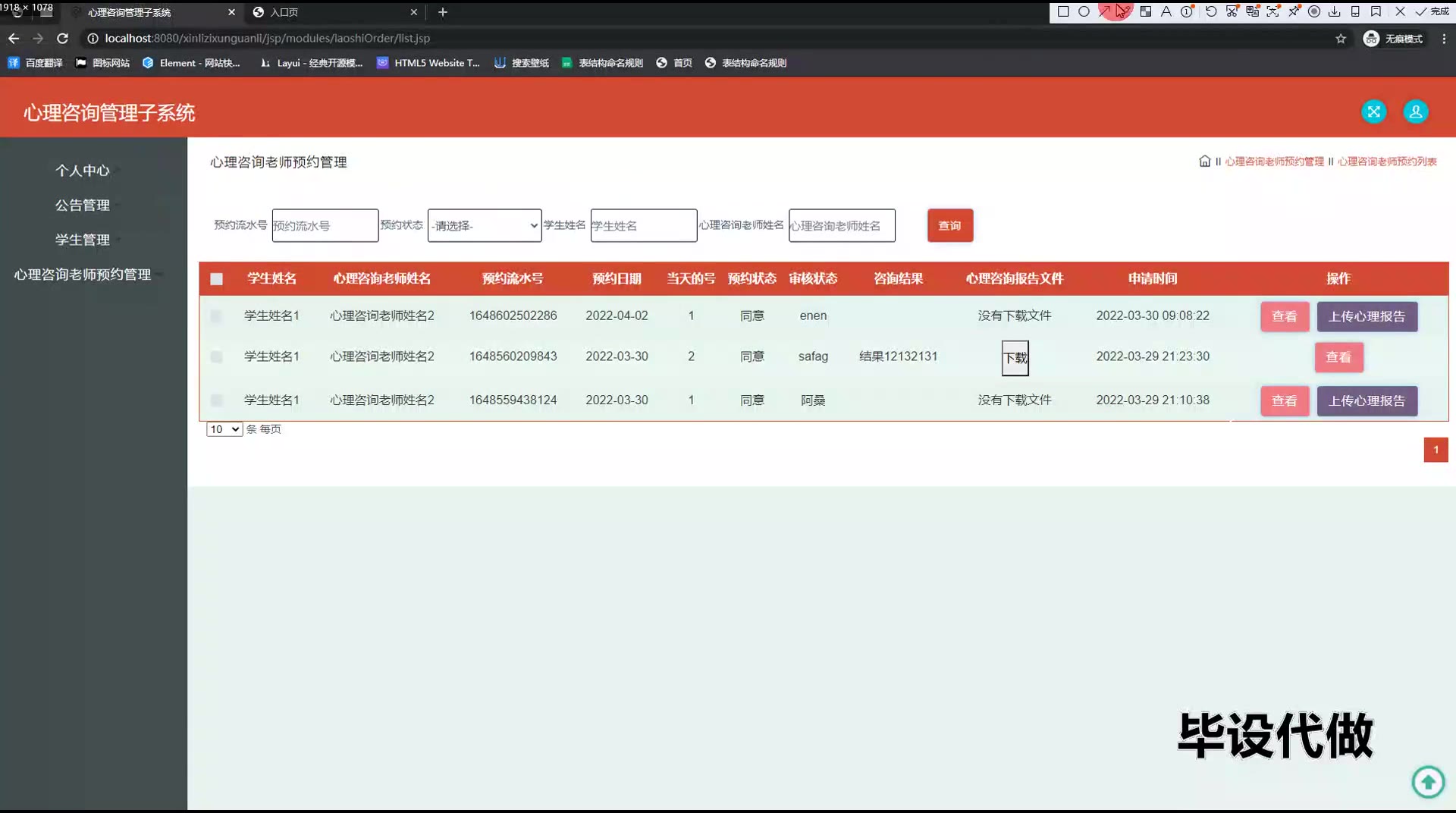
Task: Select the rectangle tool in screenshot toolbar
Action: [x=1063, y=11]
